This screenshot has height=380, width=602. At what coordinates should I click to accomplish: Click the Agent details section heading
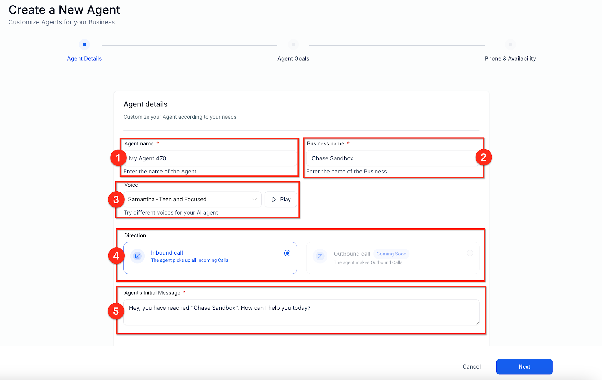[145, 104]
